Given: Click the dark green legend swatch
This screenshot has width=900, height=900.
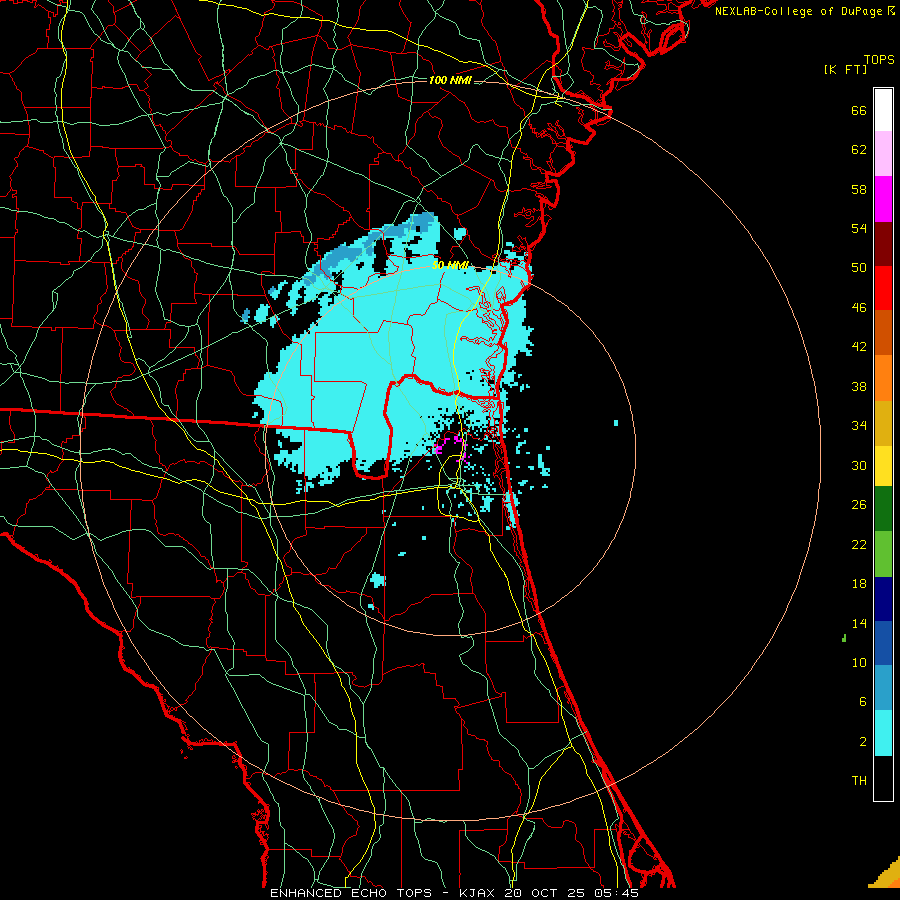Looking at the screenshot, I should pos(883,509).
